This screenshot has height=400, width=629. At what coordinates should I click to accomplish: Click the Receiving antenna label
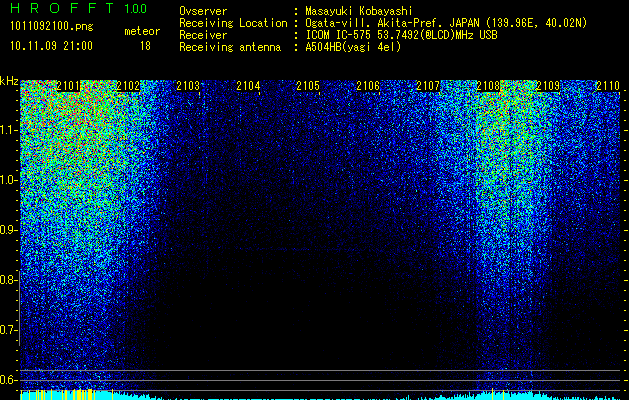(230, 47)
